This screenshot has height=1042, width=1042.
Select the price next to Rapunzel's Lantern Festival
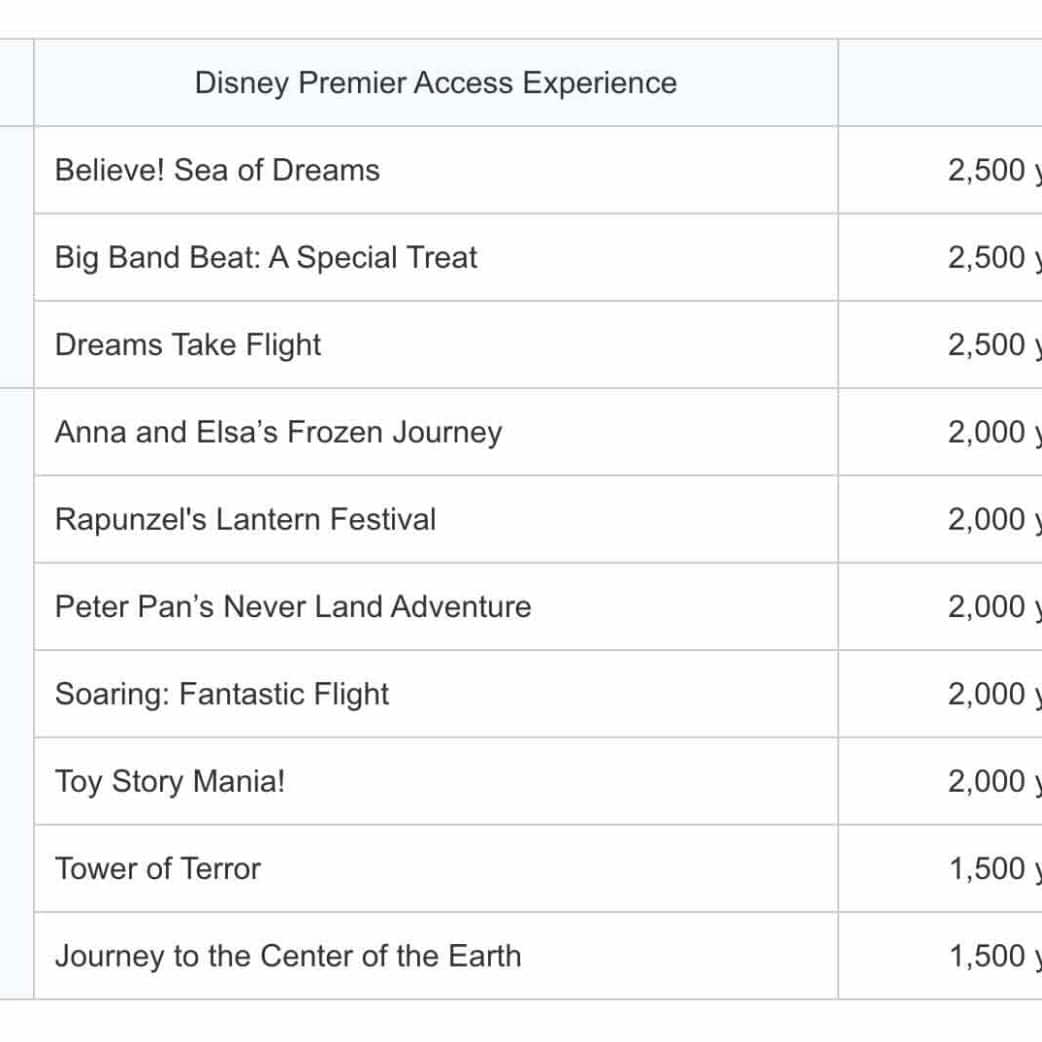point(988,520)
